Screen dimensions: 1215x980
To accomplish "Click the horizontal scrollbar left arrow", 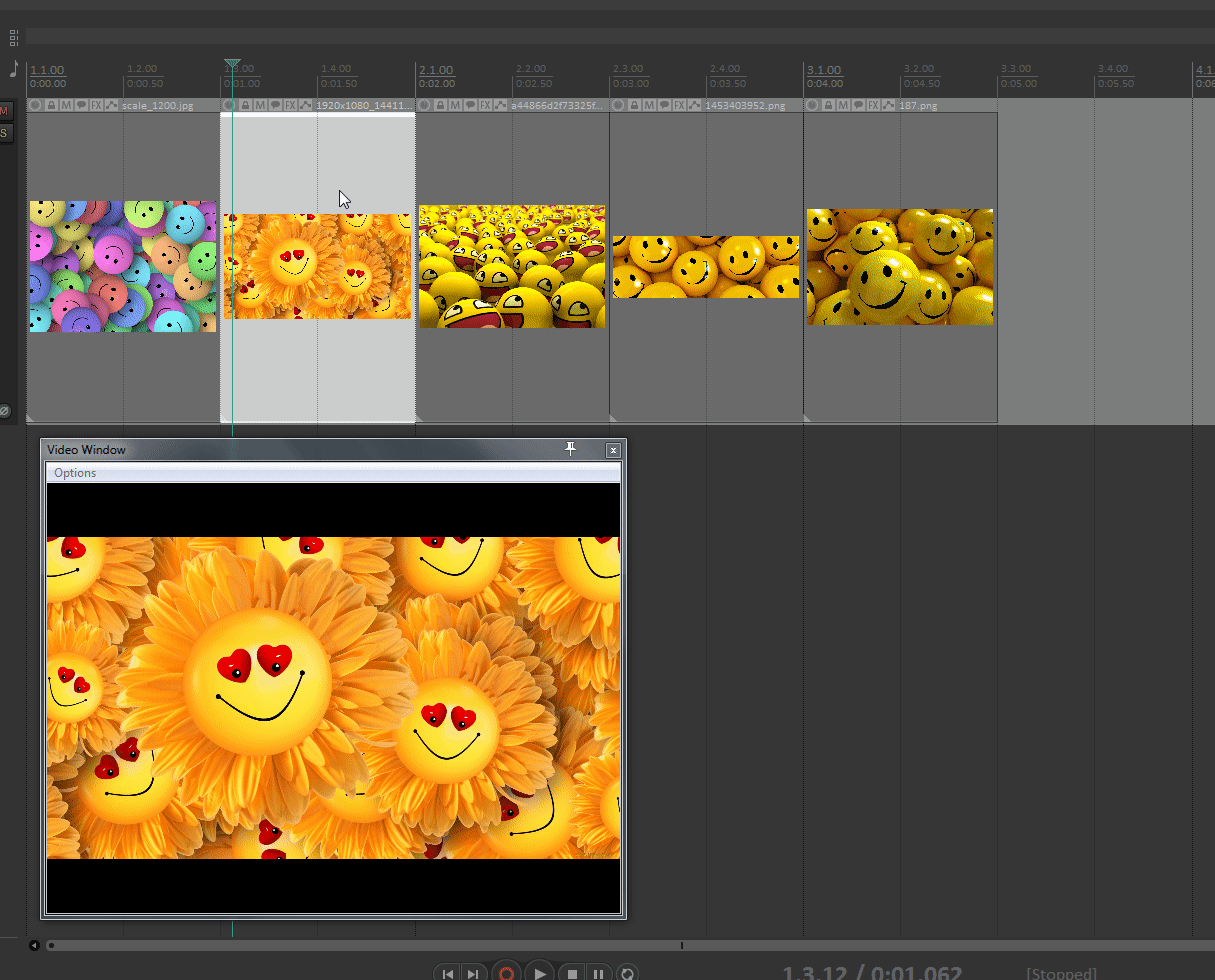I will tap(34, 945).
